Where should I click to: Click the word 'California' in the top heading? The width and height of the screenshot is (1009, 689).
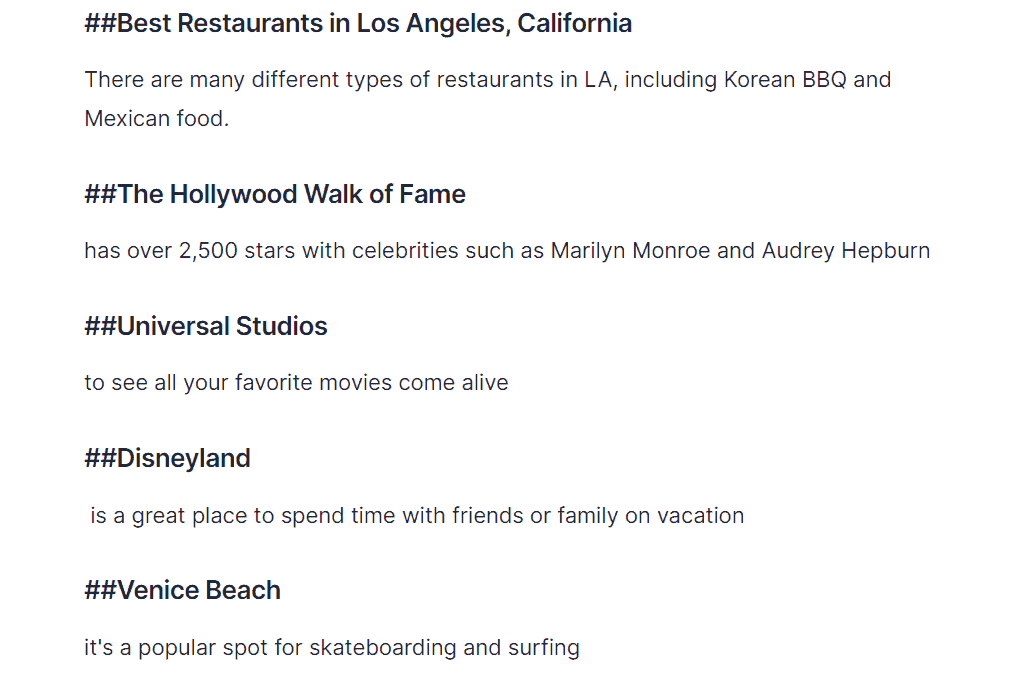(x=575, y=23)
